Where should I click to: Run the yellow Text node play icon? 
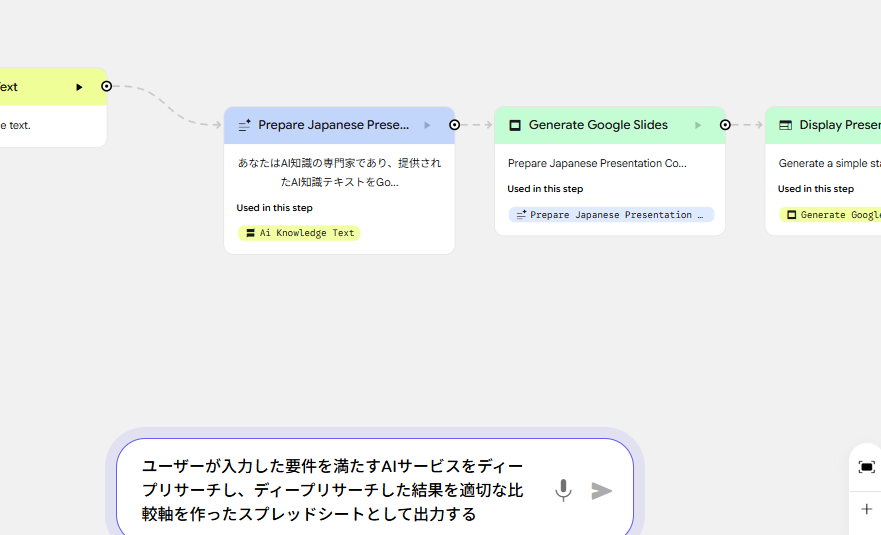tap(79, 87)
